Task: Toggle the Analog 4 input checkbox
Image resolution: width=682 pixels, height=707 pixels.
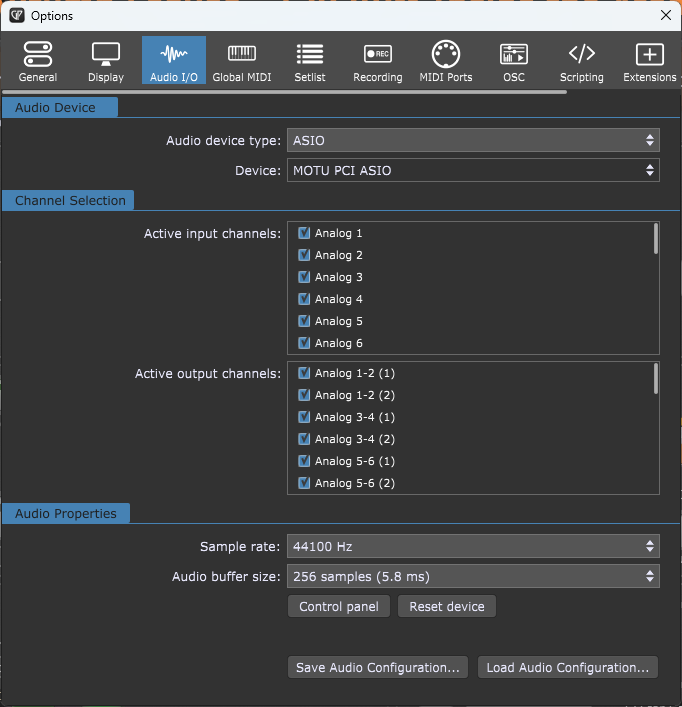Action: 304,299
